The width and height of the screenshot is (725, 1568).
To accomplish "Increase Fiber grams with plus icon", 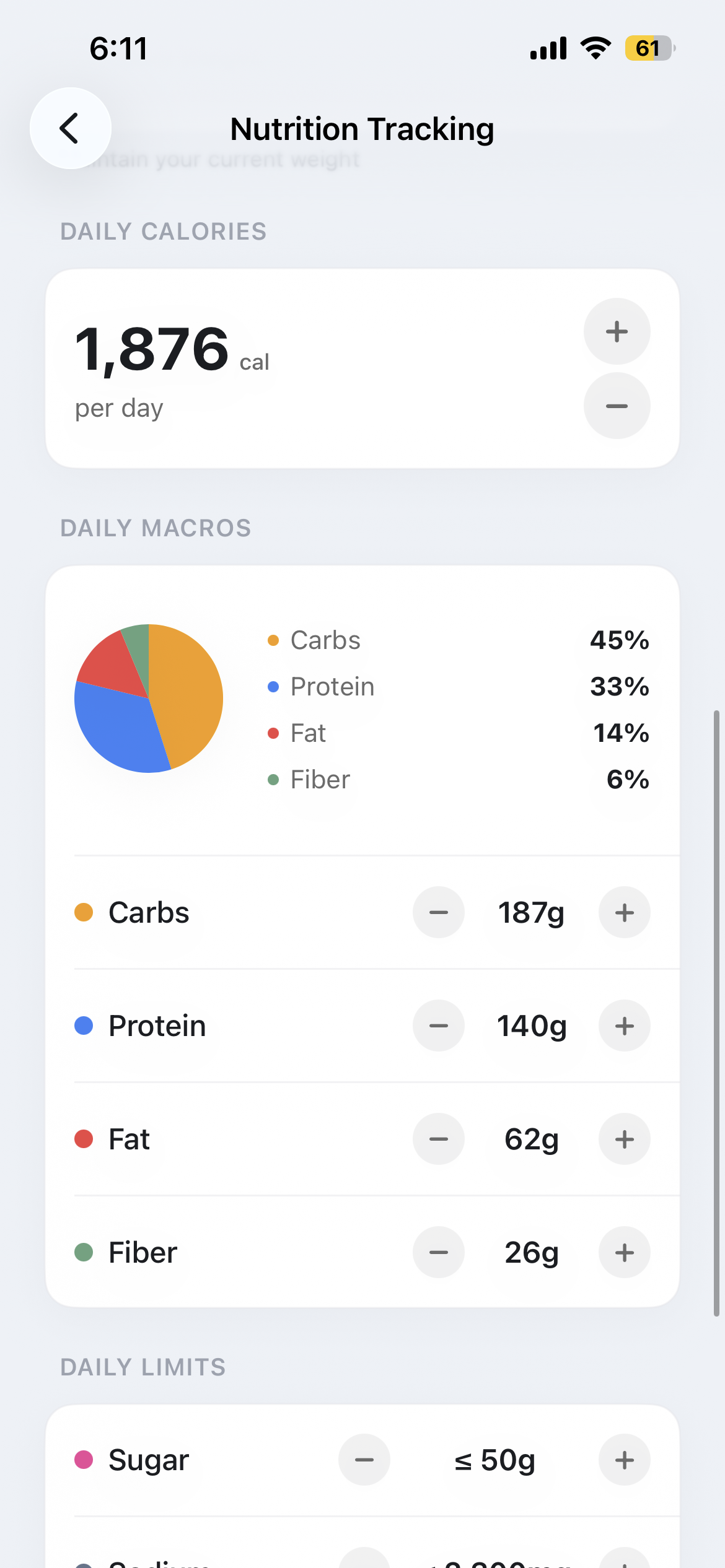I will pos(624,1252).
